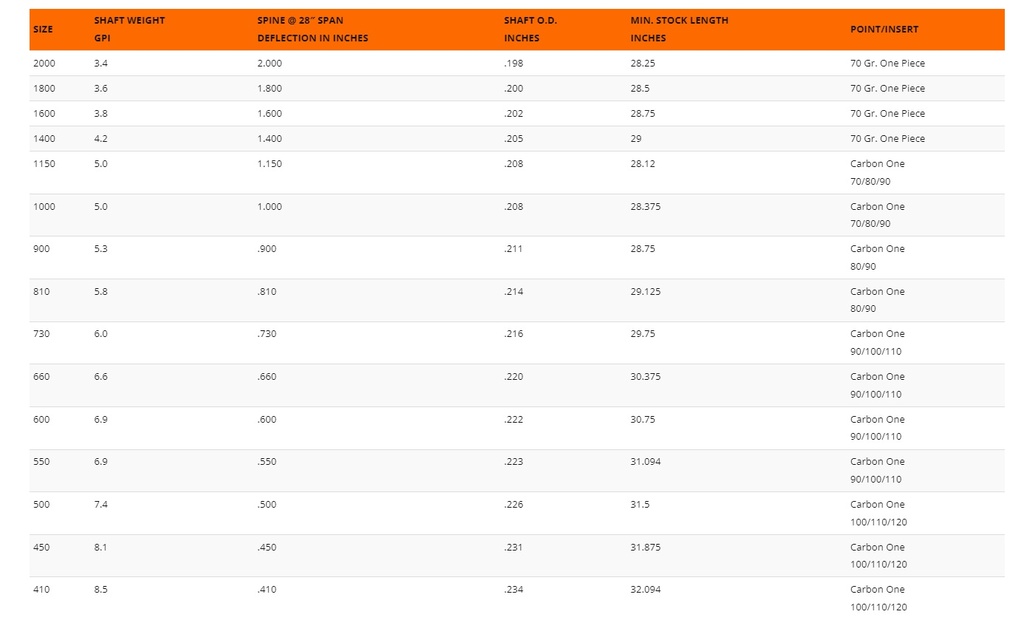Image resolution: width=1024 pixels, height=620 pixels.
Task: Select the .234 shaft O.D. cell
Action: click(x=512, y=589)
